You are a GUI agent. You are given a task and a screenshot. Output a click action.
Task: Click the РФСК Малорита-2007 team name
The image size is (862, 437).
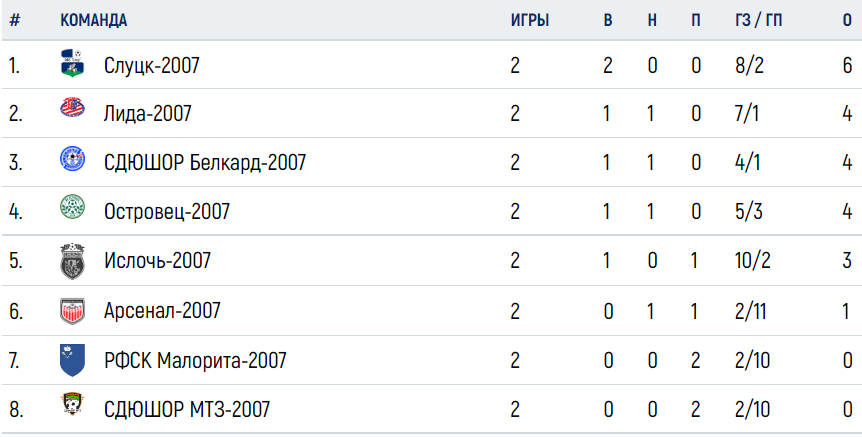(x=195, y=361)
